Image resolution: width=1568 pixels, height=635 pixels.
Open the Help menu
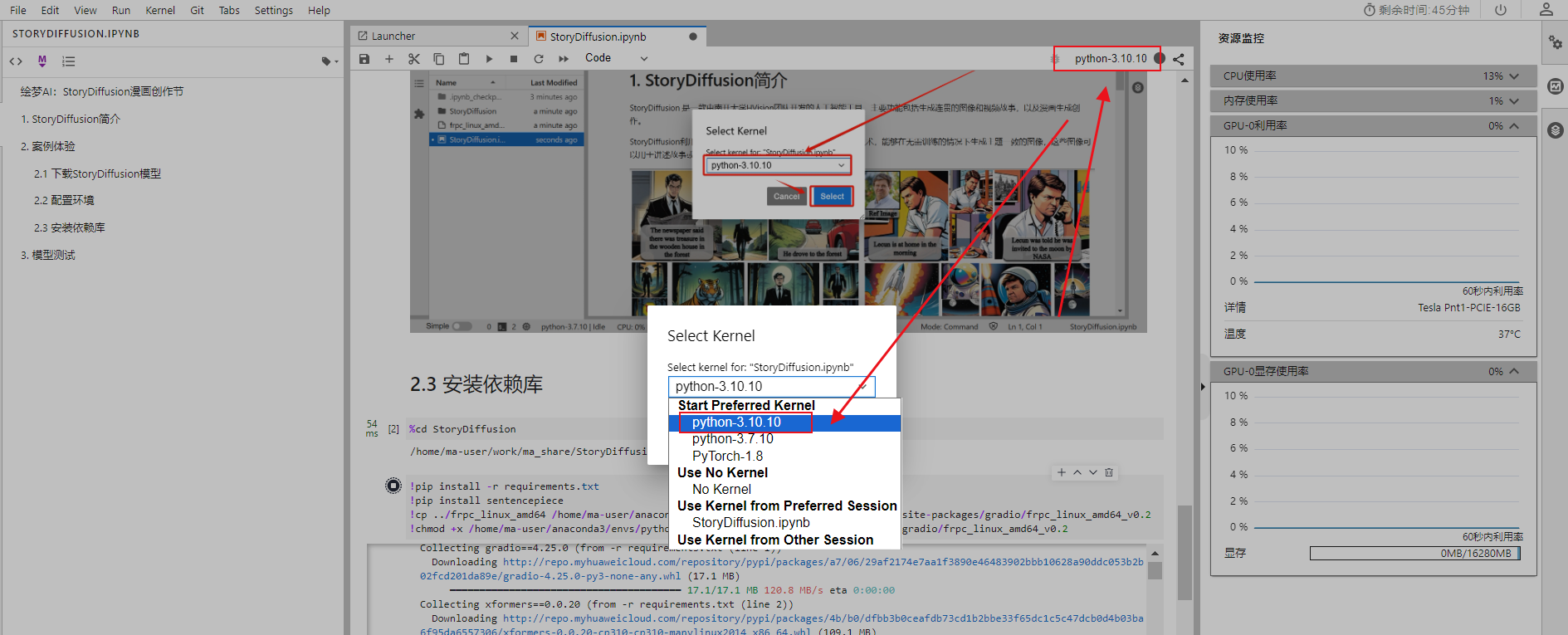319,10
